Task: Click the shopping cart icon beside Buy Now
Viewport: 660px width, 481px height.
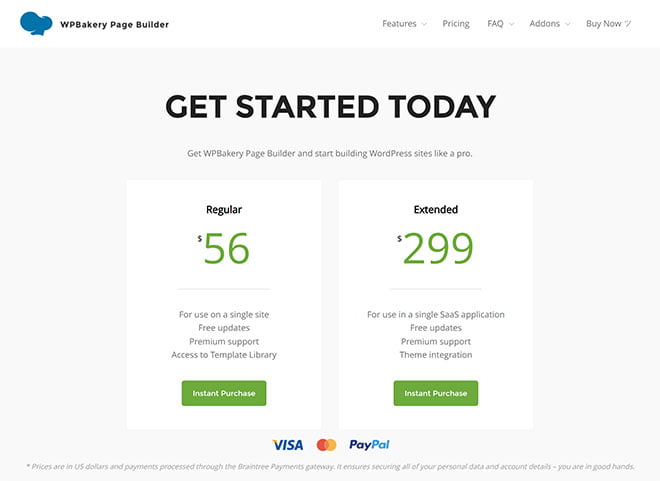Action: click(628, 24)
